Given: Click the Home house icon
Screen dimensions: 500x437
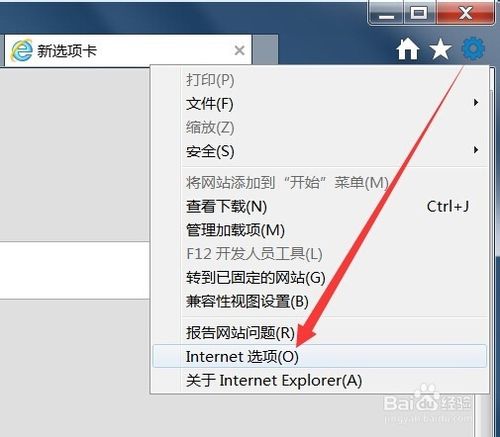Looking at the screenshot, I should (408, 49).
